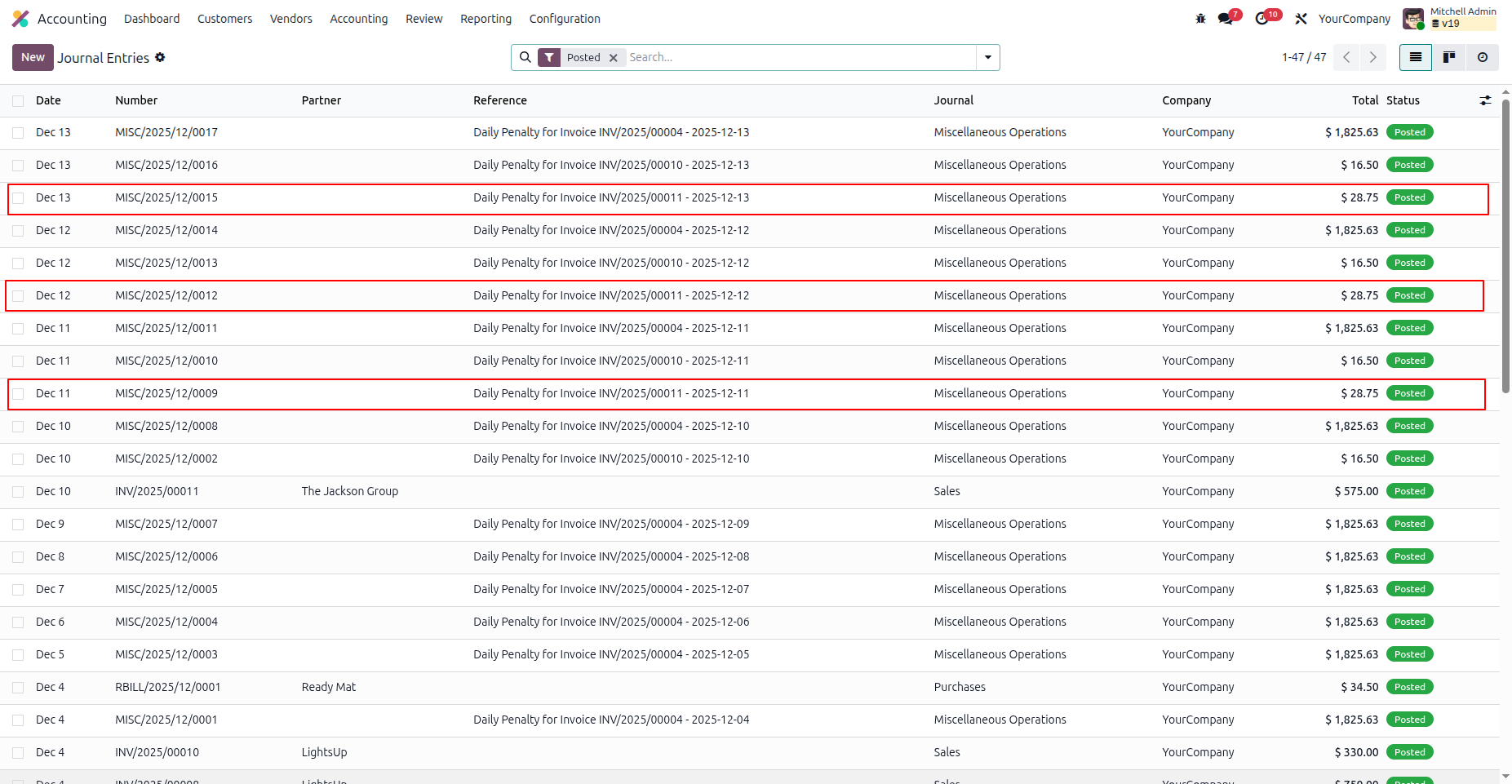This screenshot has height=784, width=1512.
Task: Go to the next page arrow
Action: tap(1373, 57)
